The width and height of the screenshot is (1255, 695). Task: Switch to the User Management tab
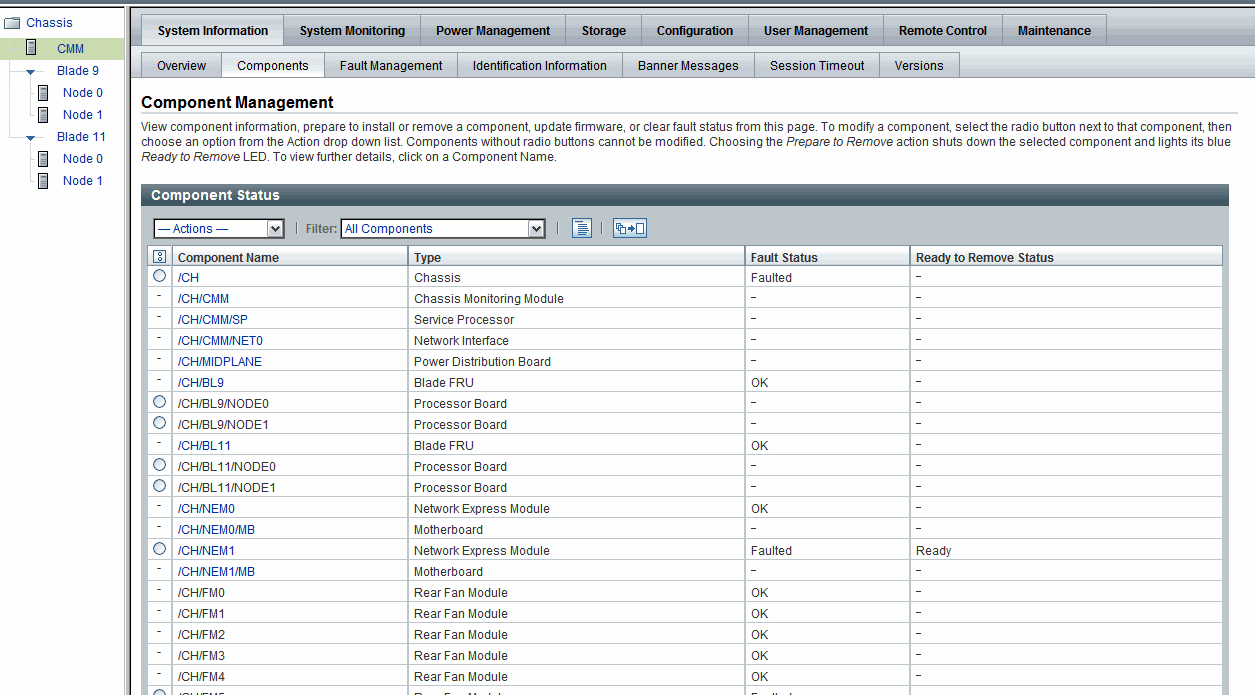[816, 31]
